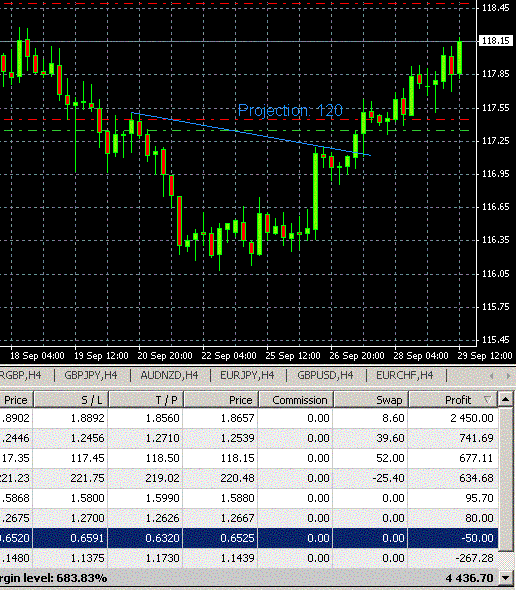The width and height of the screenshot is (516, 590).
Task: Click the trade list scroll-up arrow
Action: coord(506,399)
